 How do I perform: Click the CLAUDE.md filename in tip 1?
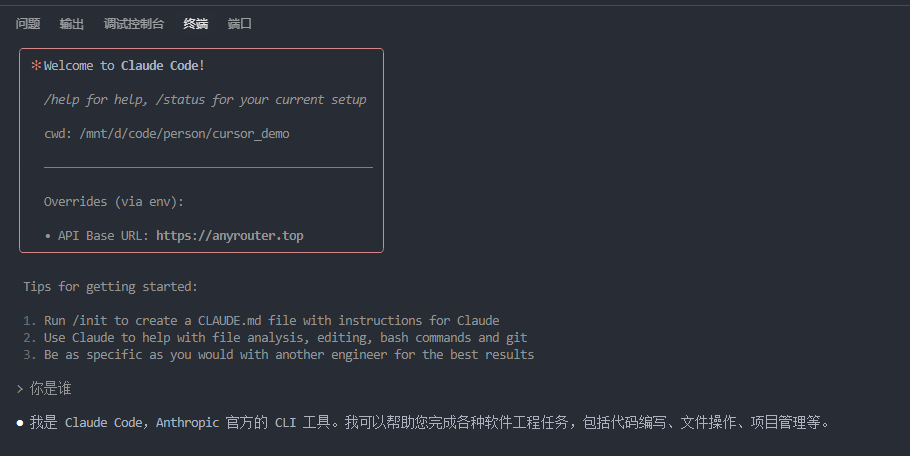[x=229, y=321]
